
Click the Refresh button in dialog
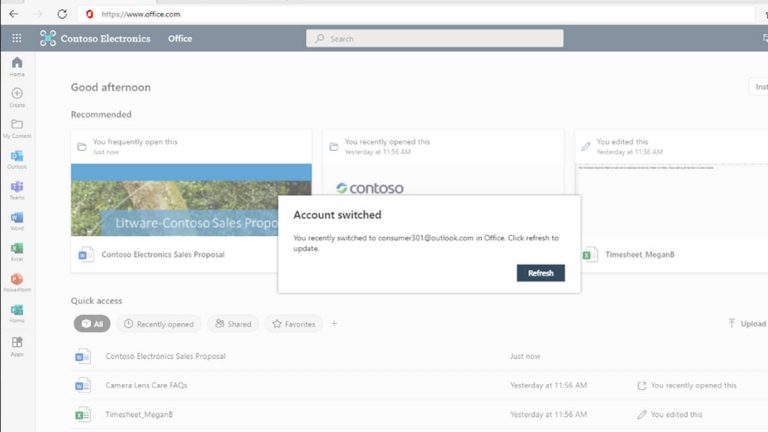(x=541, y=273)
